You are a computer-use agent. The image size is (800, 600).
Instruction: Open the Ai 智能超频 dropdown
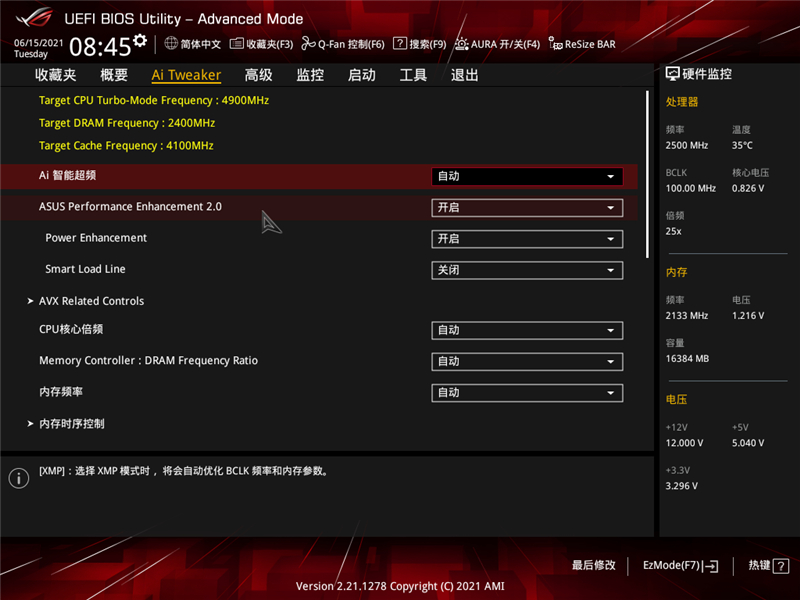pyautogui.click(x=527, y=177)
